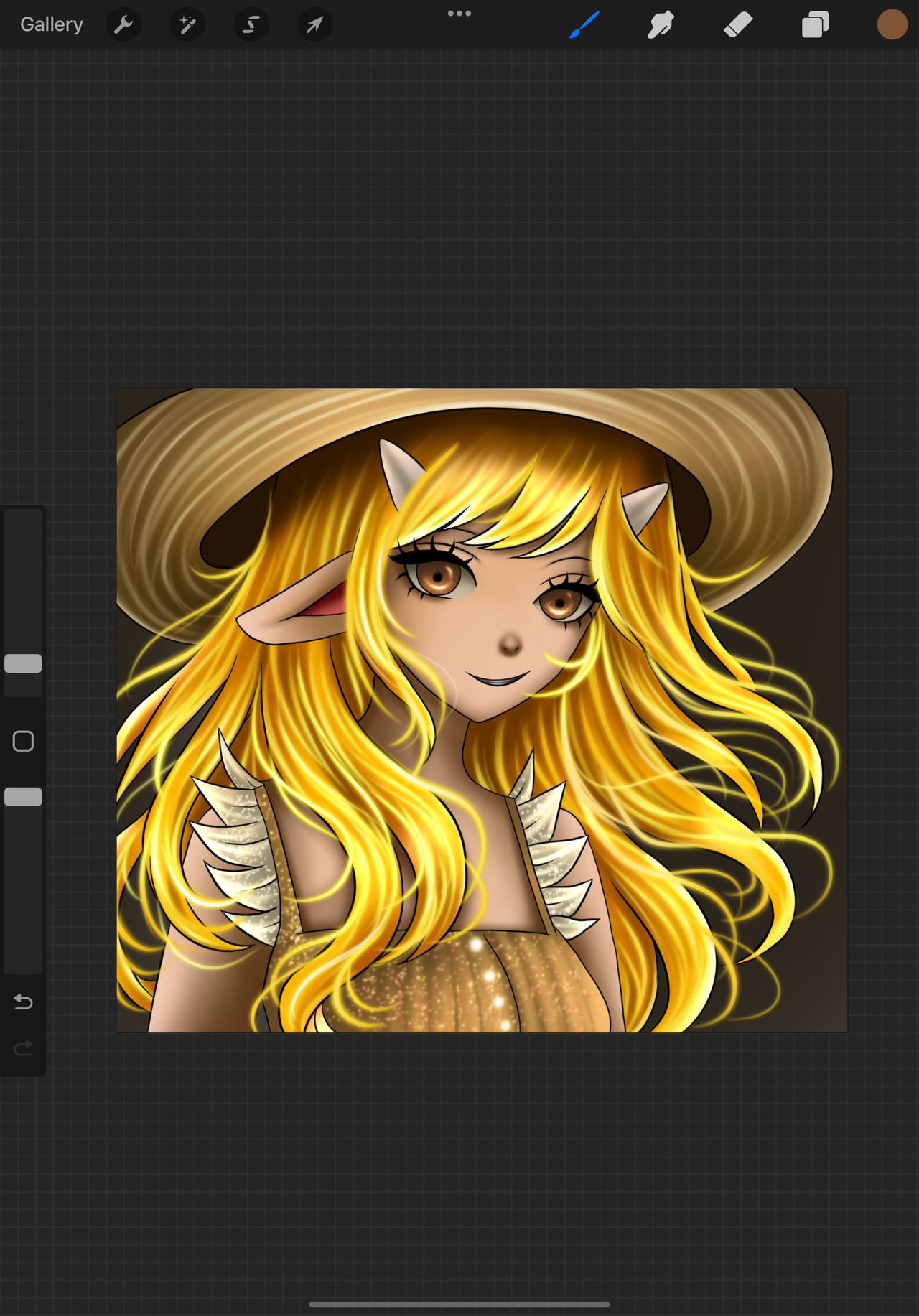This screenshot has height=1316, width=919.
Task: Tap the three-dot menu at top
Action: tap(459, 13)
